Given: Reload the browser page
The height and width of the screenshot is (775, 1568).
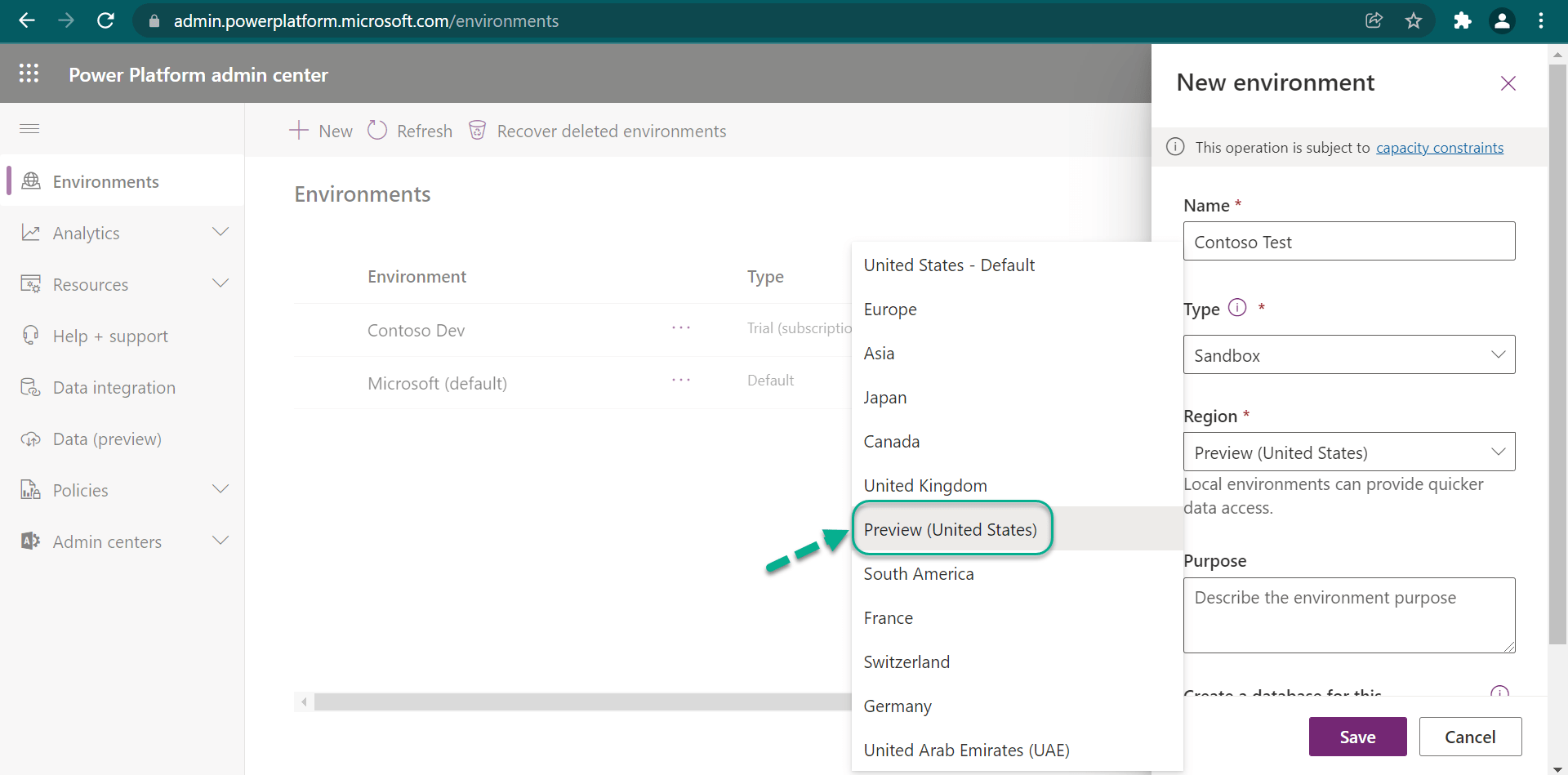Looking at the screenshot, I should click(x=105, y=20).
